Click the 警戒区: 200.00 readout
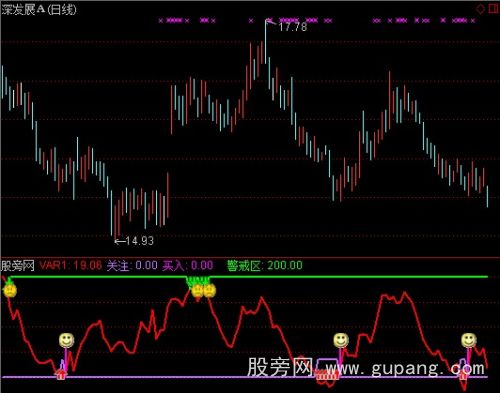The image size is (500, 393). pos(265,265)
